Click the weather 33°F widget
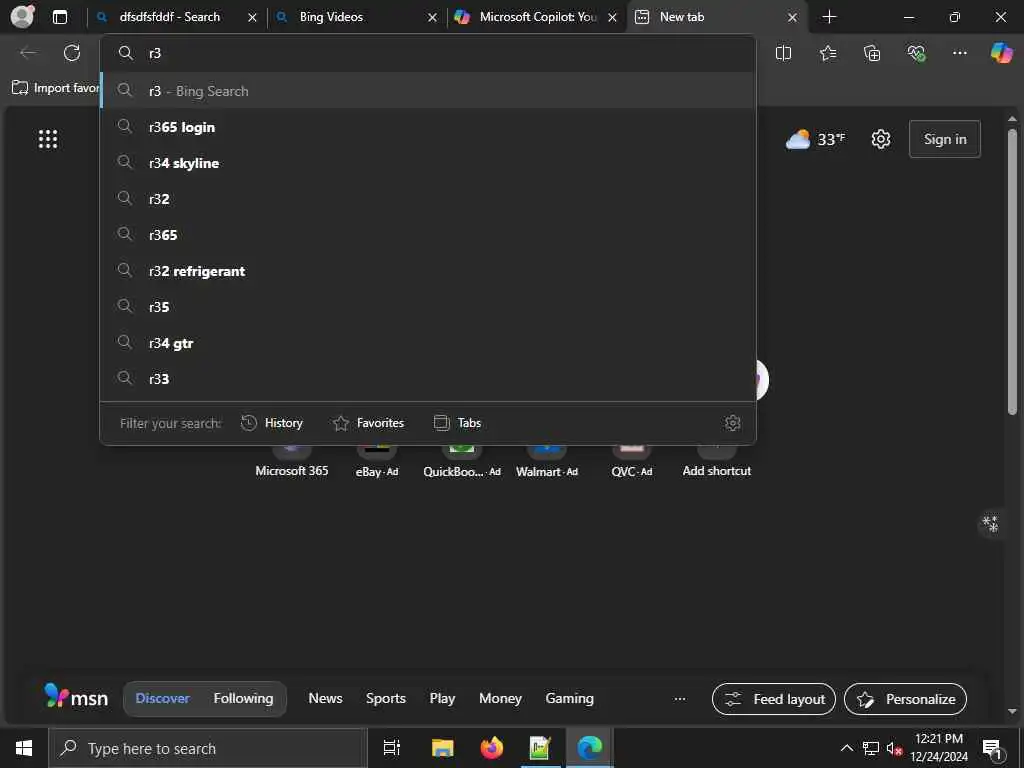1024x768 pixels. coord(815,139)
